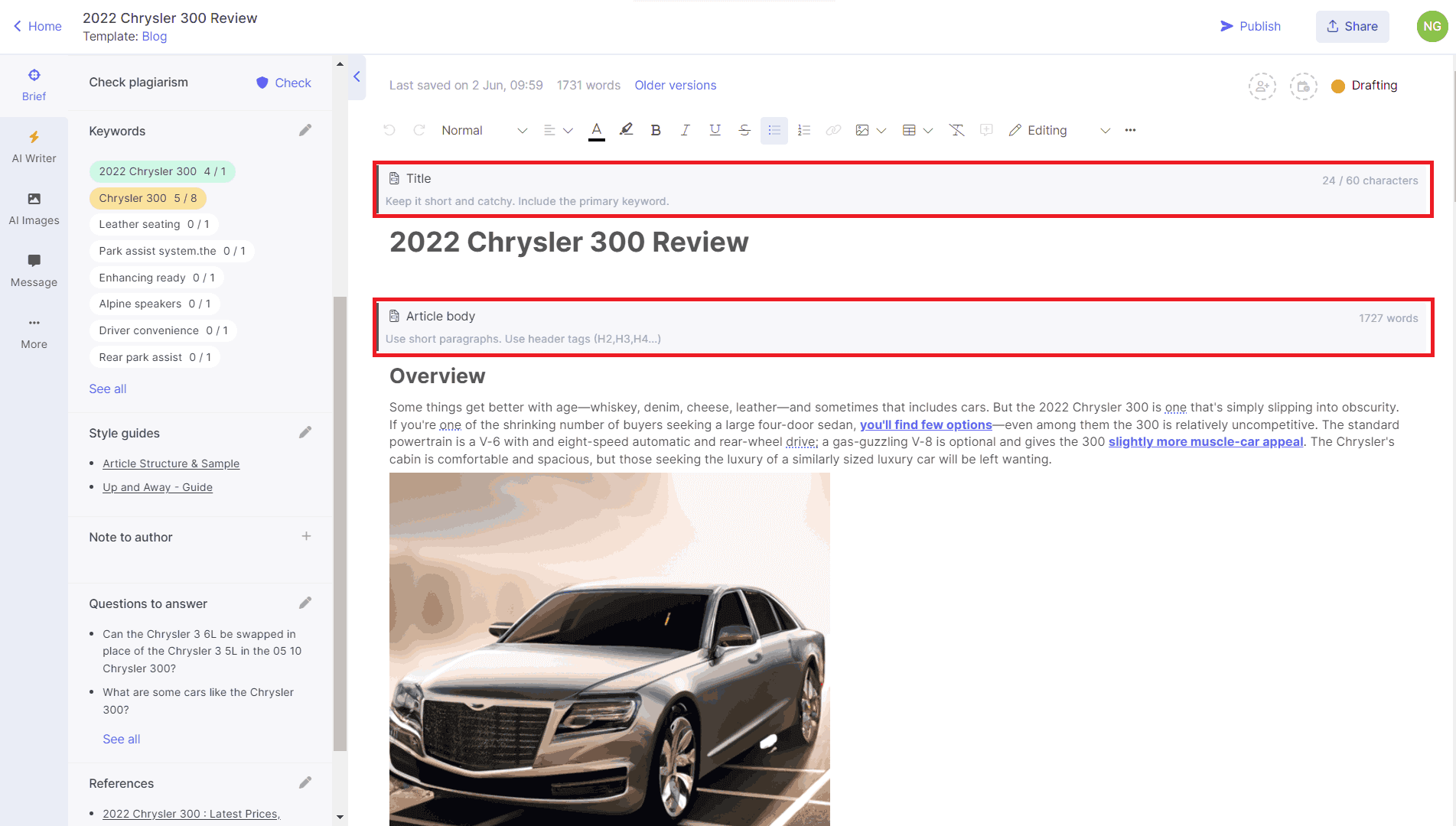Open Article Structure & Sample guide
1456x826 pixels.
[x=171, y=463]
